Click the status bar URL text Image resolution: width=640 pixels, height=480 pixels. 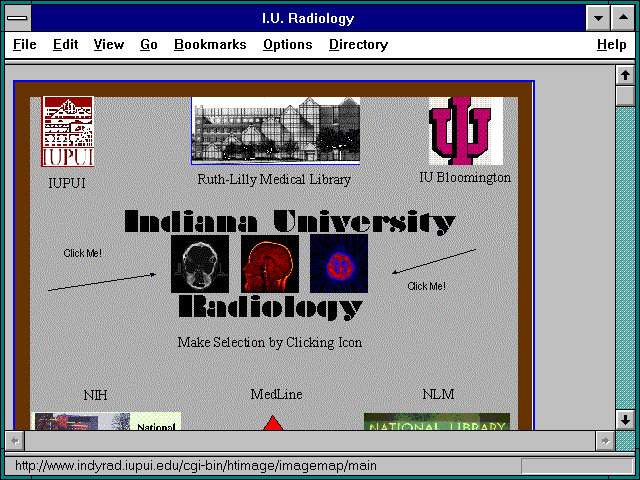pyautogui.click(x=196, y=466)
